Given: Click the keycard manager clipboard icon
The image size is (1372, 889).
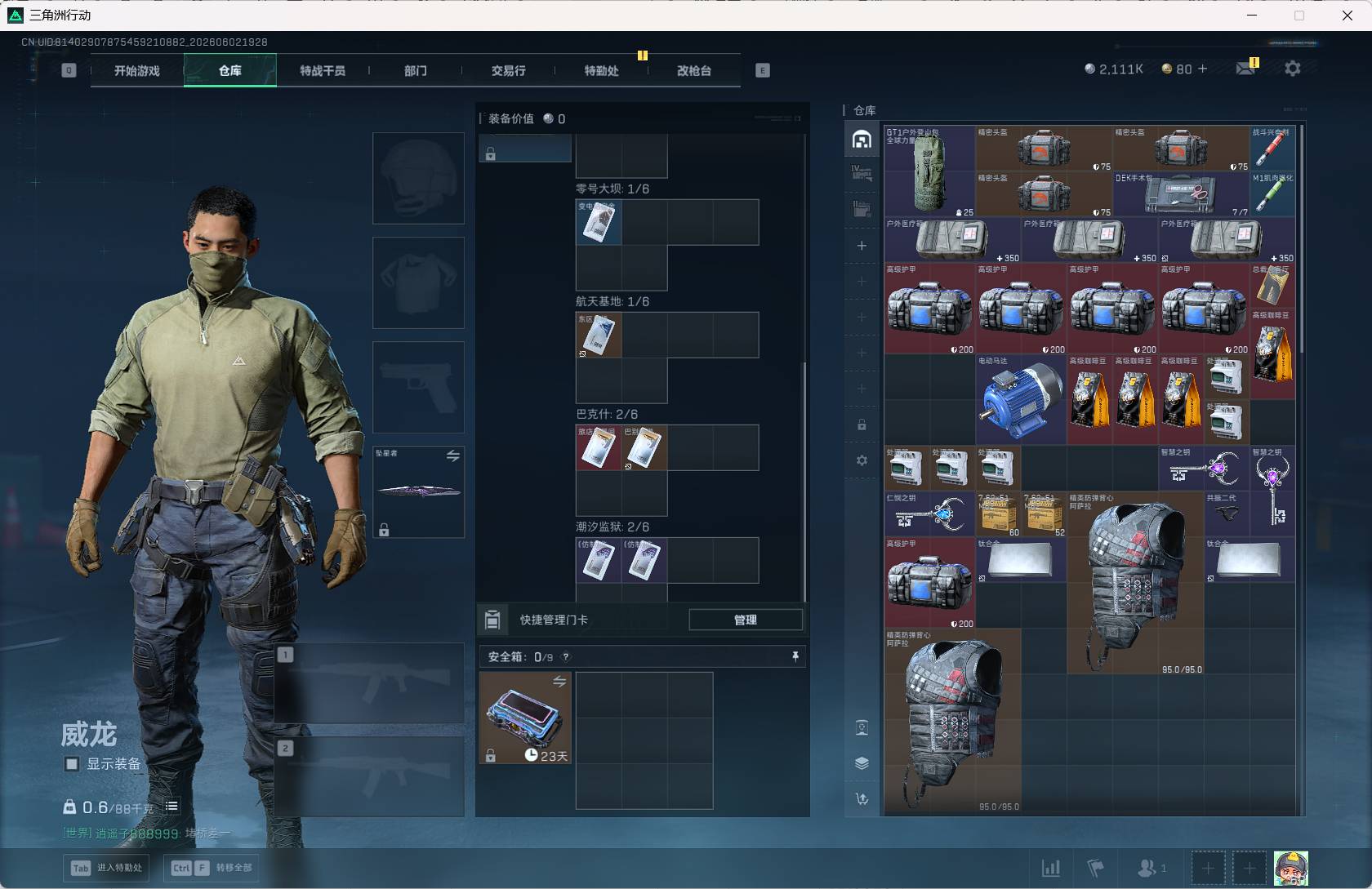Looking at the screenshot, I should tap(492, 620).
